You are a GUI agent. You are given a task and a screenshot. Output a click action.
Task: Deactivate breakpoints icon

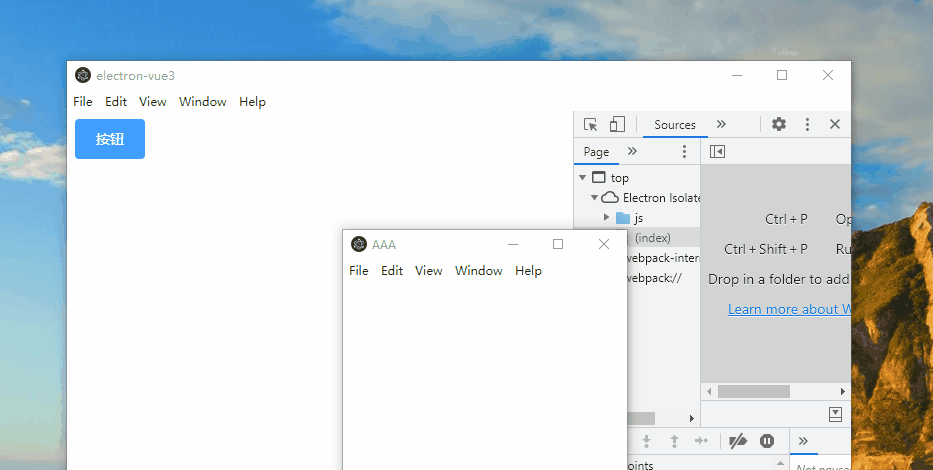coord(738,441)
